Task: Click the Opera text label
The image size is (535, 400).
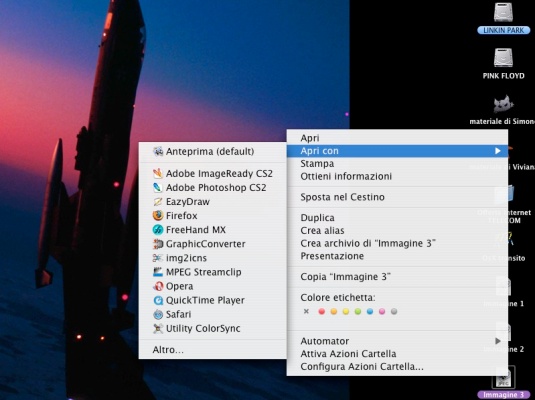Action: (179, 286)
